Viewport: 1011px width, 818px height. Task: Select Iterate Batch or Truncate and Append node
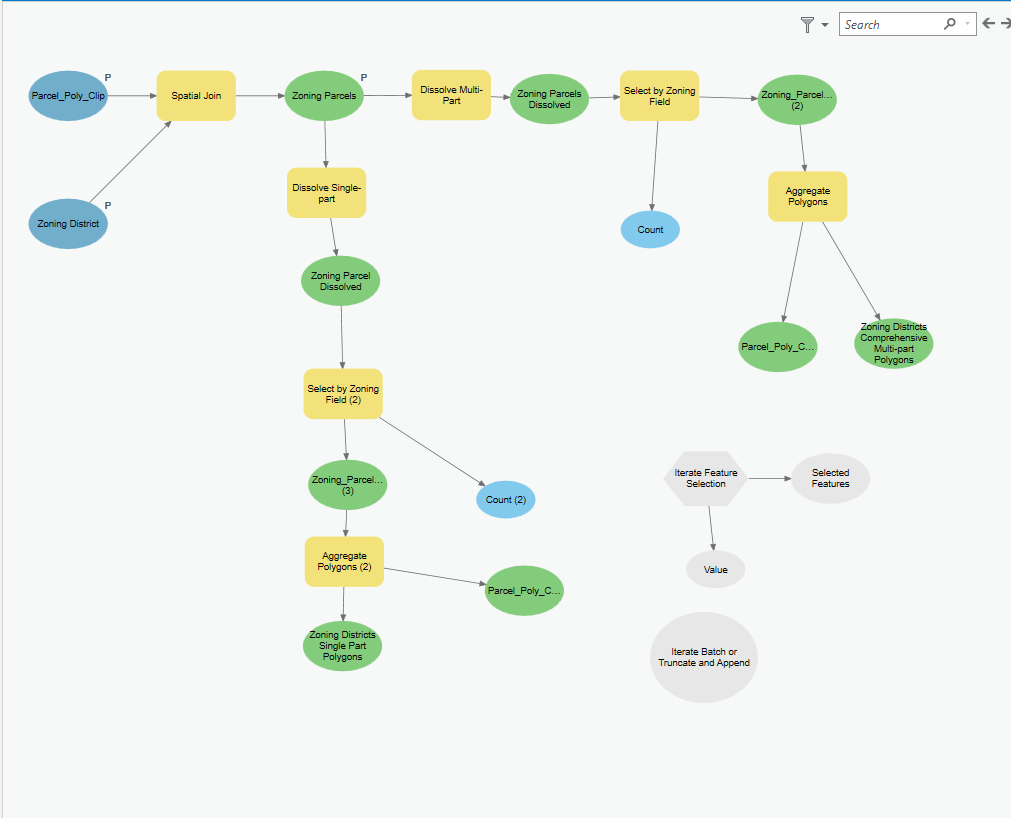tap(704, 657)
